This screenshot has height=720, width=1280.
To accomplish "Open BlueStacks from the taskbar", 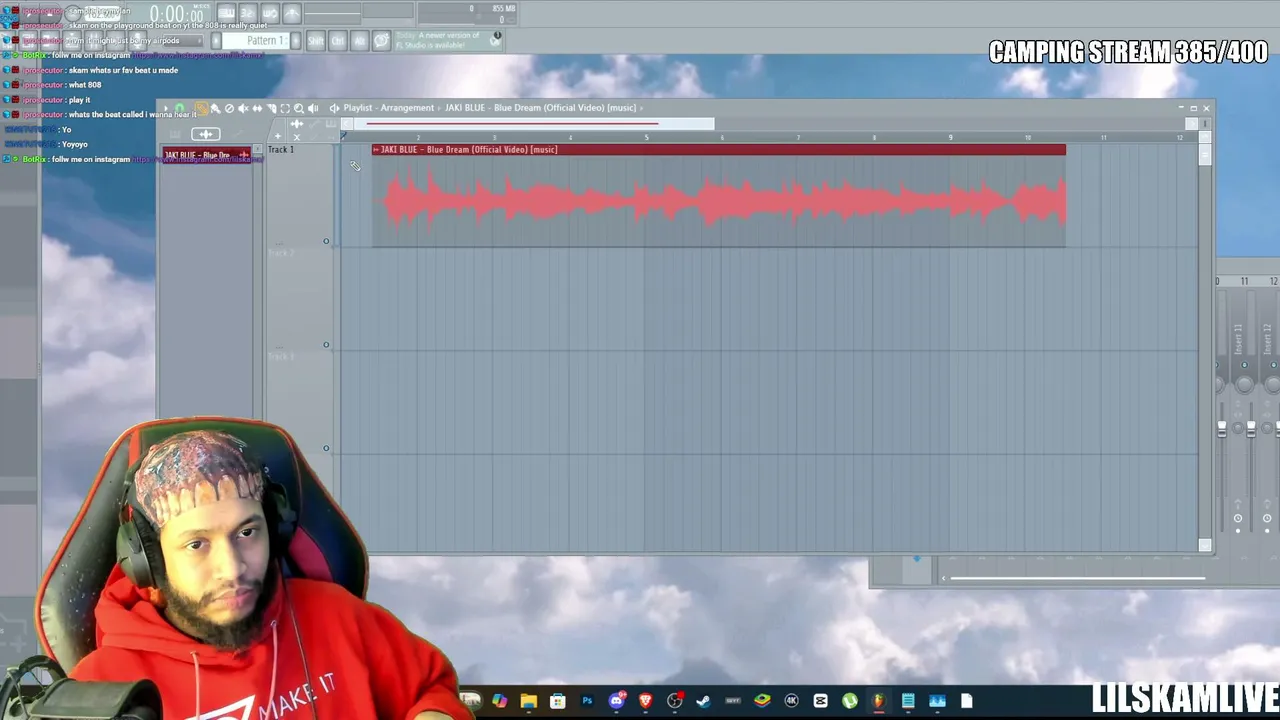I will (x=762, y=701).
